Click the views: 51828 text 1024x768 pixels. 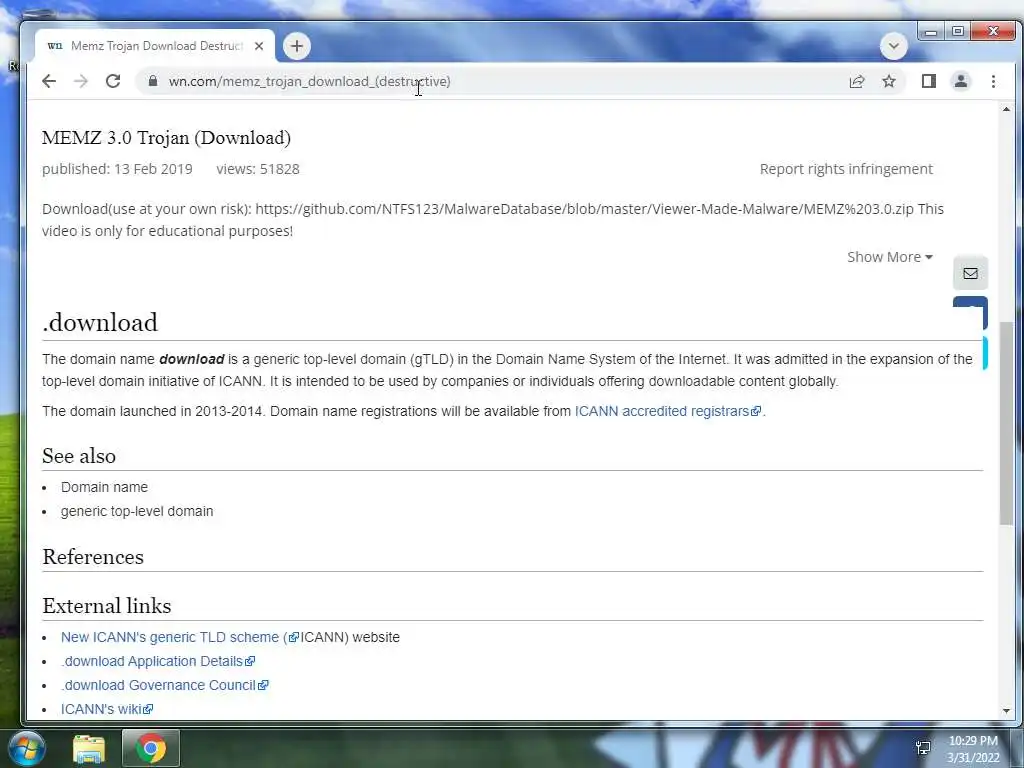pyautogui.click(x=258, y=168)
